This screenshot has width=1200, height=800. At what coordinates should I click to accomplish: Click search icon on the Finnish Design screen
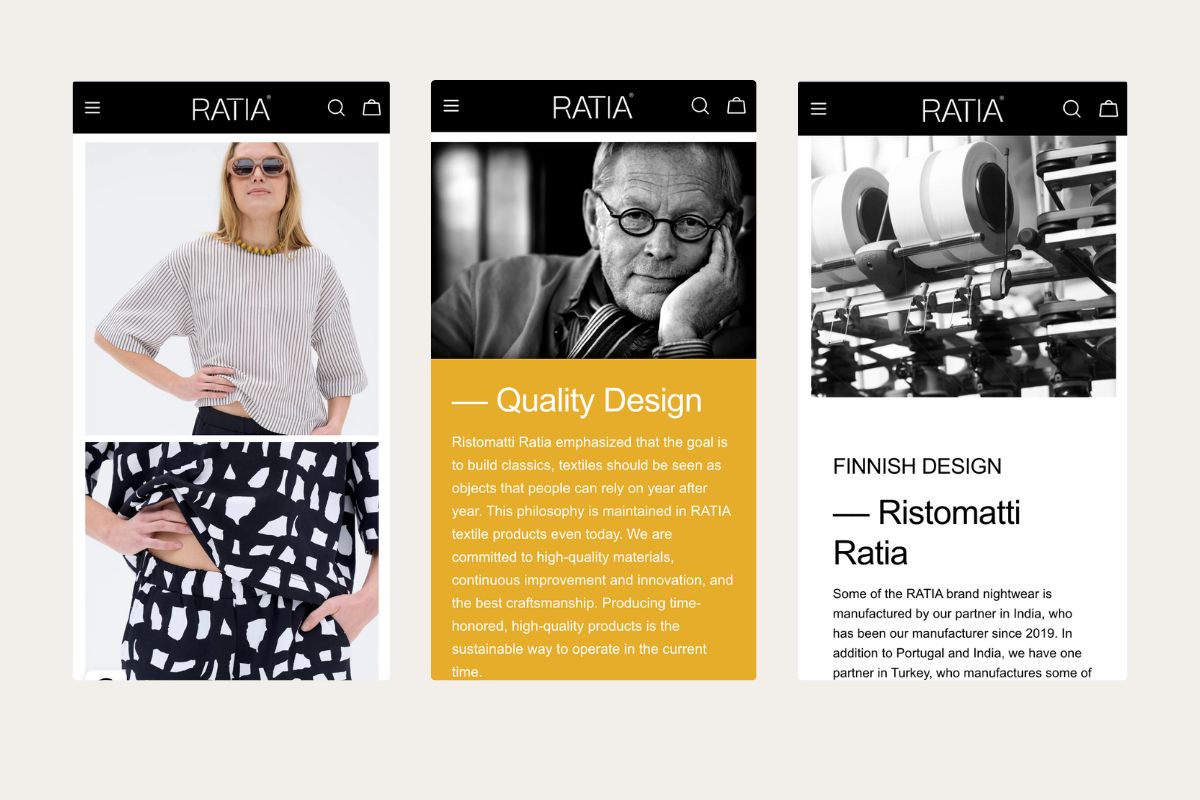1071,109
